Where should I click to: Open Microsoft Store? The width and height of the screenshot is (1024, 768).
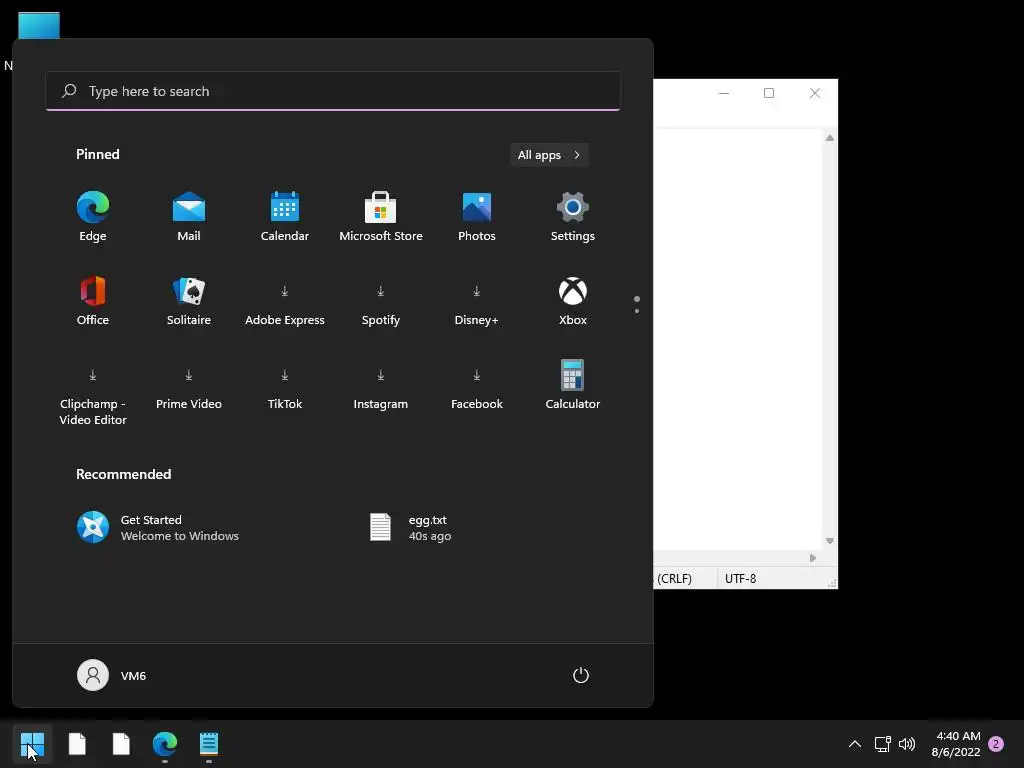(381, 217)
